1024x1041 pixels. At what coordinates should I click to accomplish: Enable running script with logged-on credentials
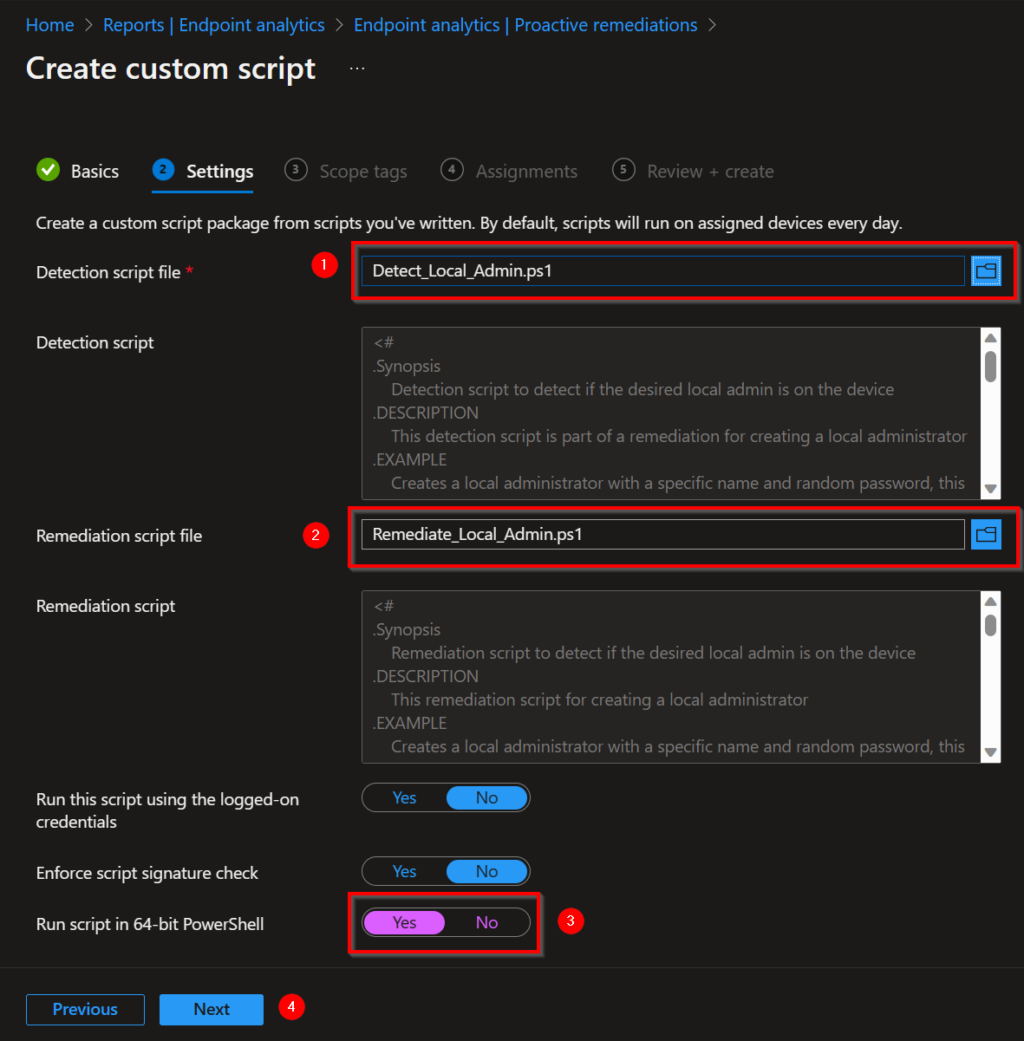pos(404,797)
